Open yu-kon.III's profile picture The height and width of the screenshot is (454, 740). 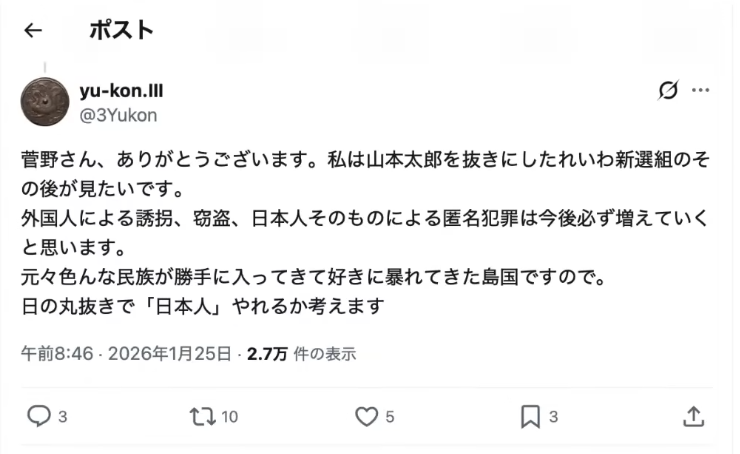click(x=45, y=102)
